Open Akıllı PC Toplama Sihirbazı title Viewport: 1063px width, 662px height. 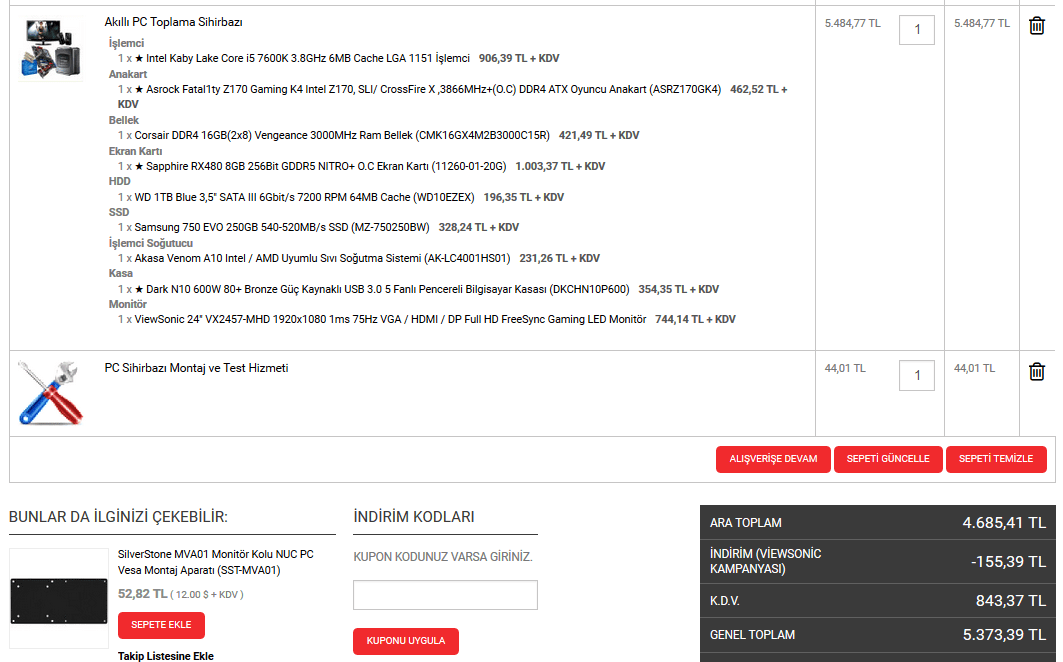[x=174, y=22]
